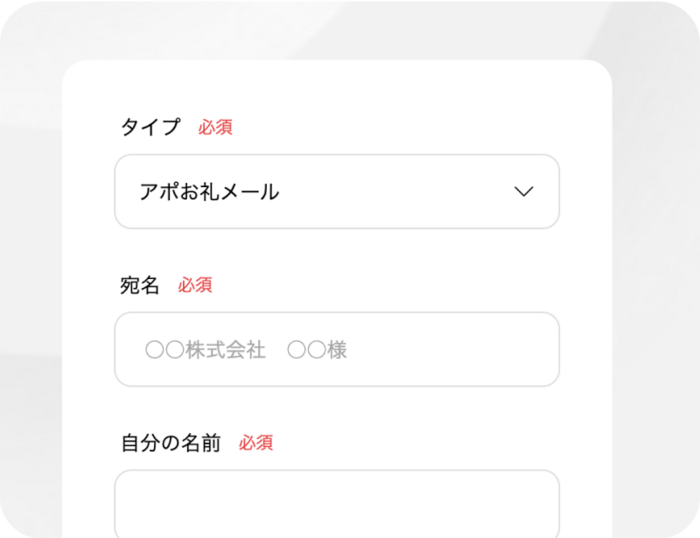Click the ○○株式会社 placeholder text
The width and height of the screenshot is (700, 538).
click(205, 350)
